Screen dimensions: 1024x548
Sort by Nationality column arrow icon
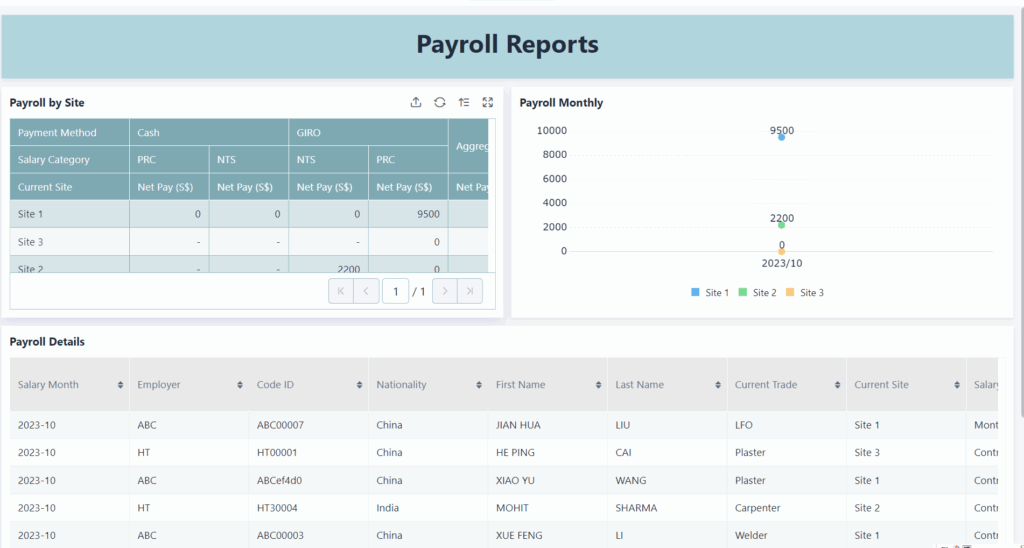point(479,385)
